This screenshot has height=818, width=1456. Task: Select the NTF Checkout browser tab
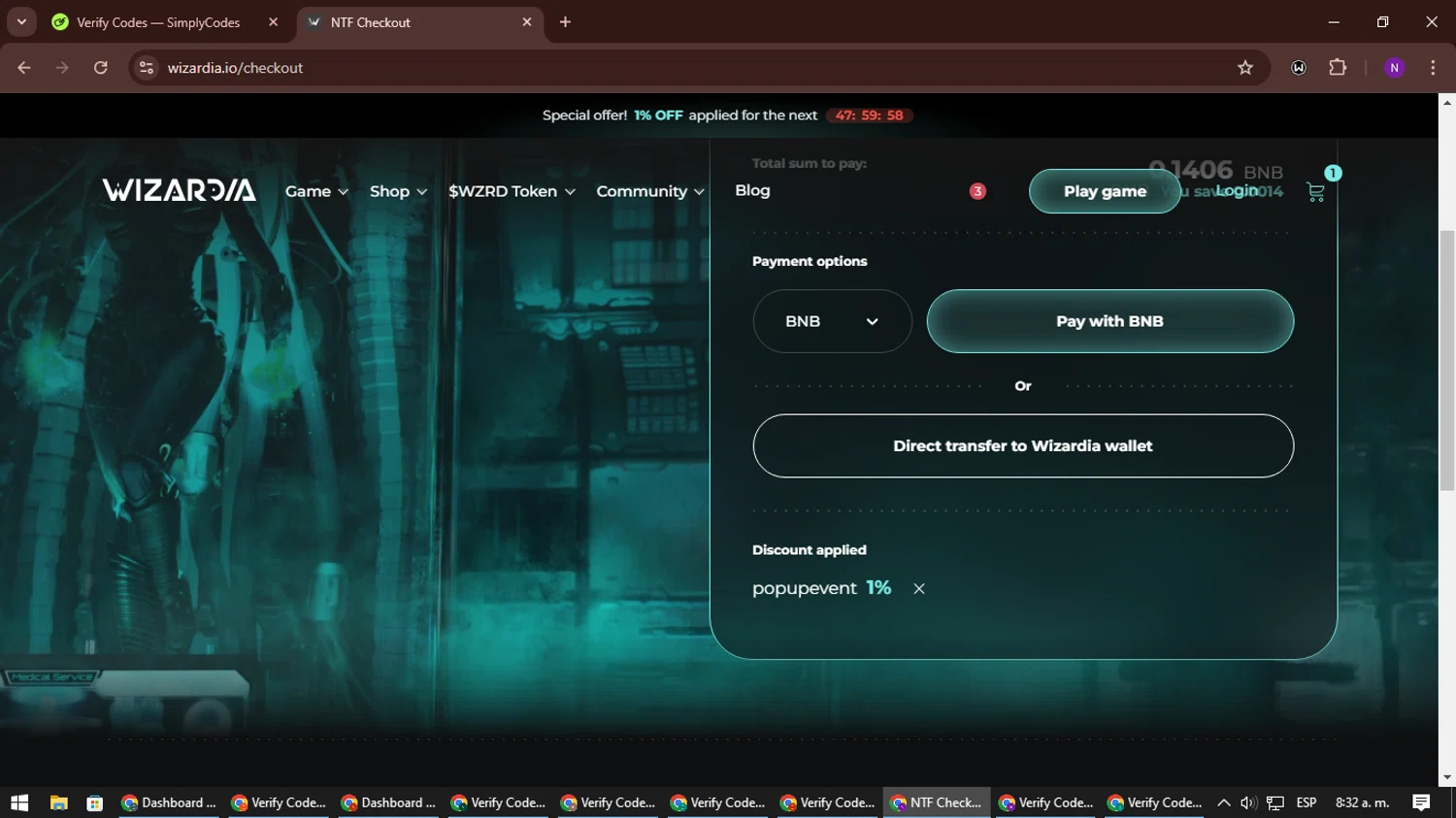419,22
